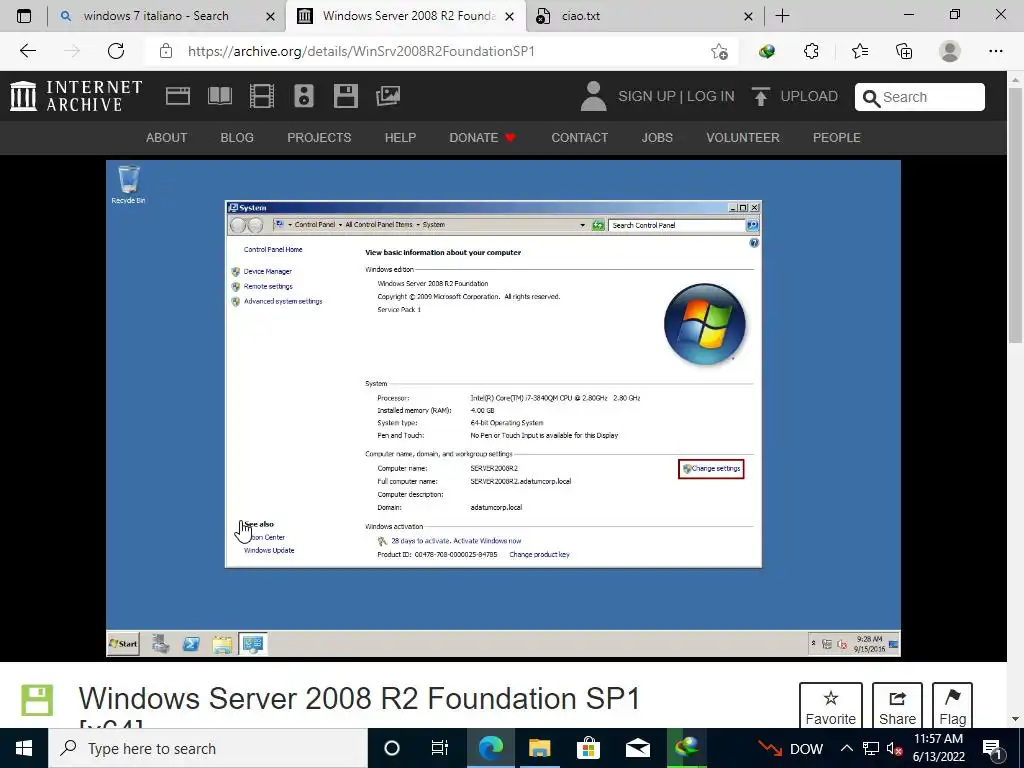Open Edge Settings and more menu

pos(995,51)
